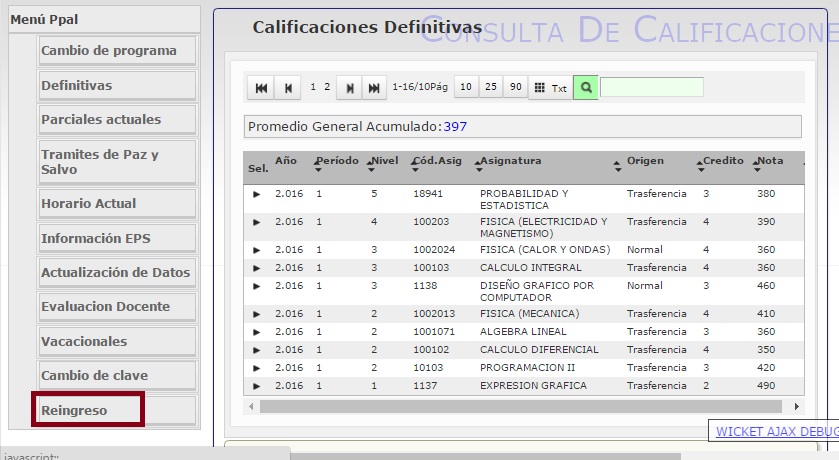This screenshot has width=839, height=460.
Task: Go to next page of results
Action: coord(349,88)
